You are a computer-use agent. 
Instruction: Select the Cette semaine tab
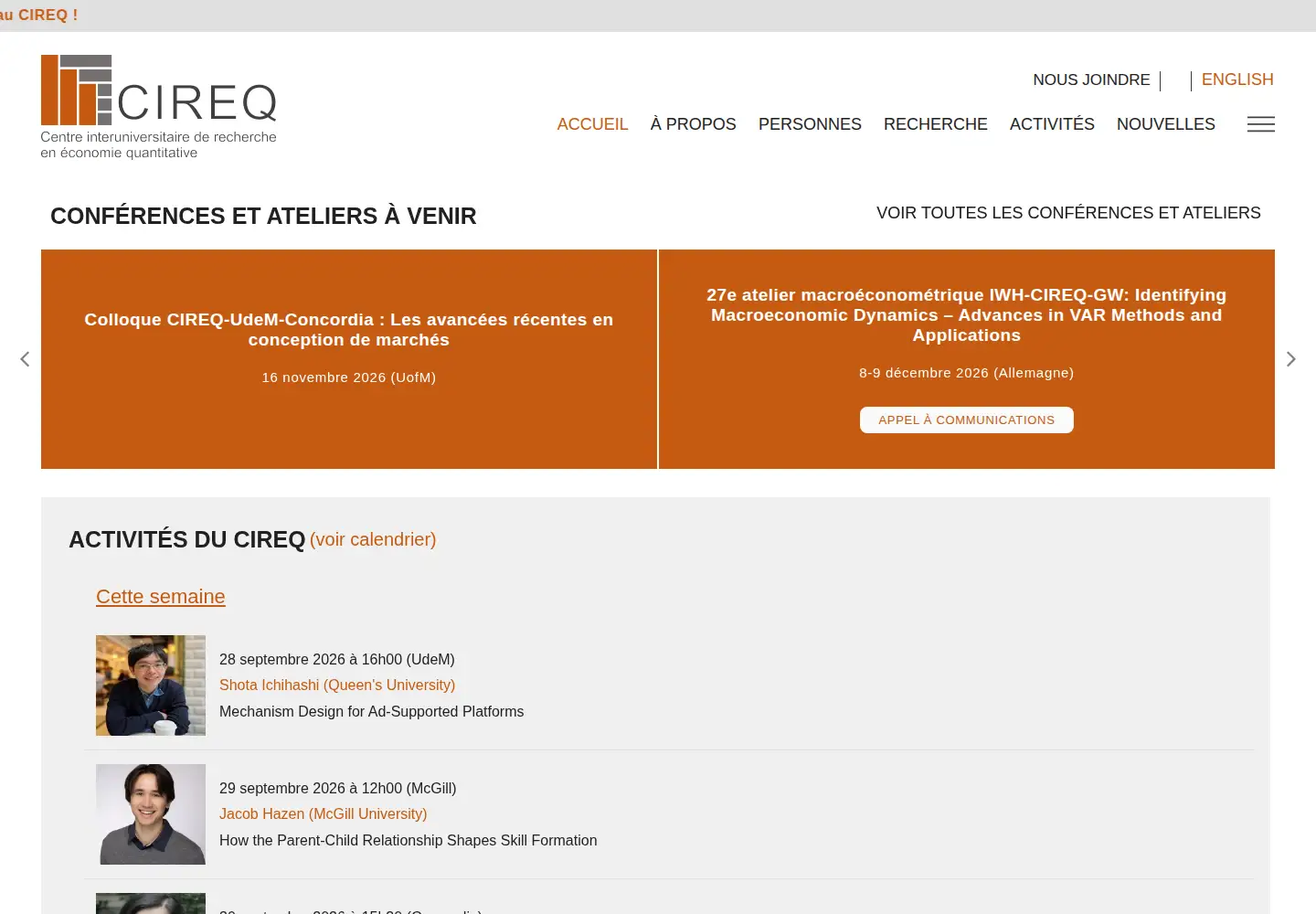point(161,597)
